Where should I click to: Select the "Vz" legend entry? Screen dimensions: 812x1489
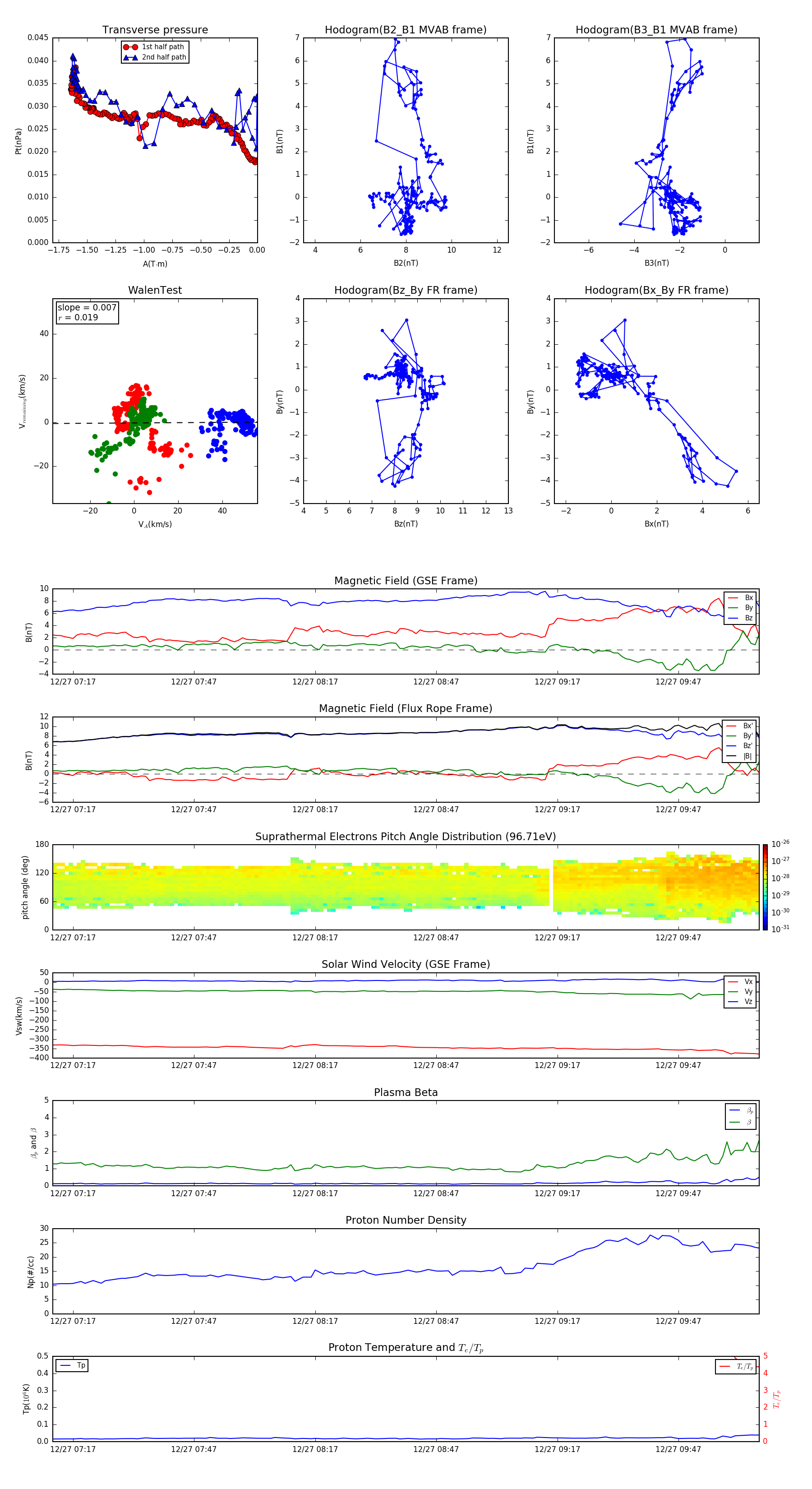click(740, 1002)
